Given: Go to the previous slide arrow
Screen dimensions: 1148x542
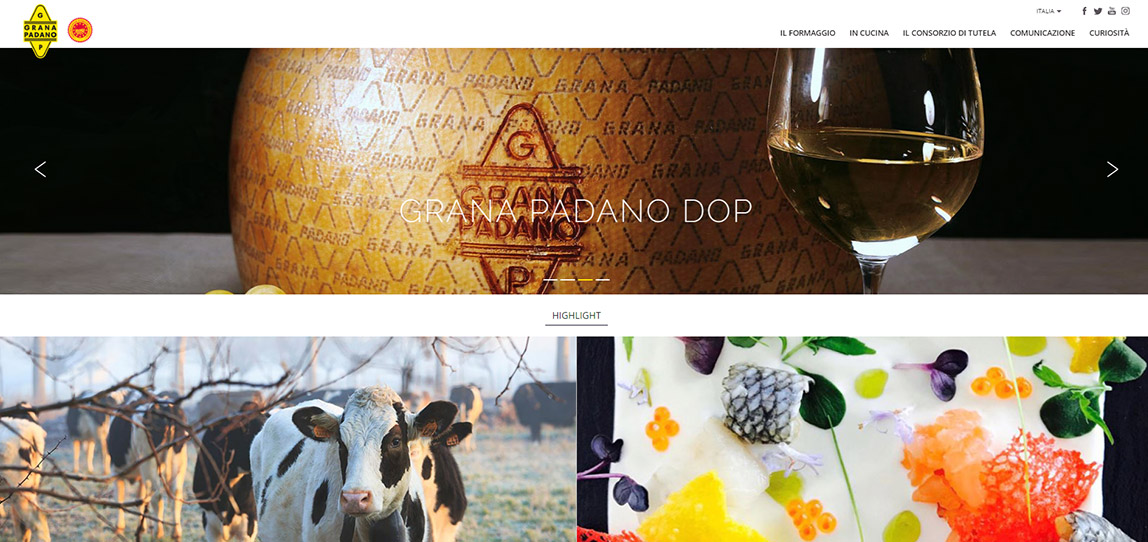Looking at the screenshot, I should click(40, 169).
